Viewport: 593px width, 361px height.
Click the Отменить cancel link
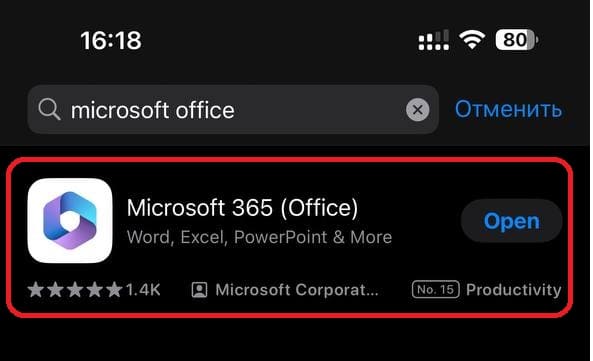point(508,110)
